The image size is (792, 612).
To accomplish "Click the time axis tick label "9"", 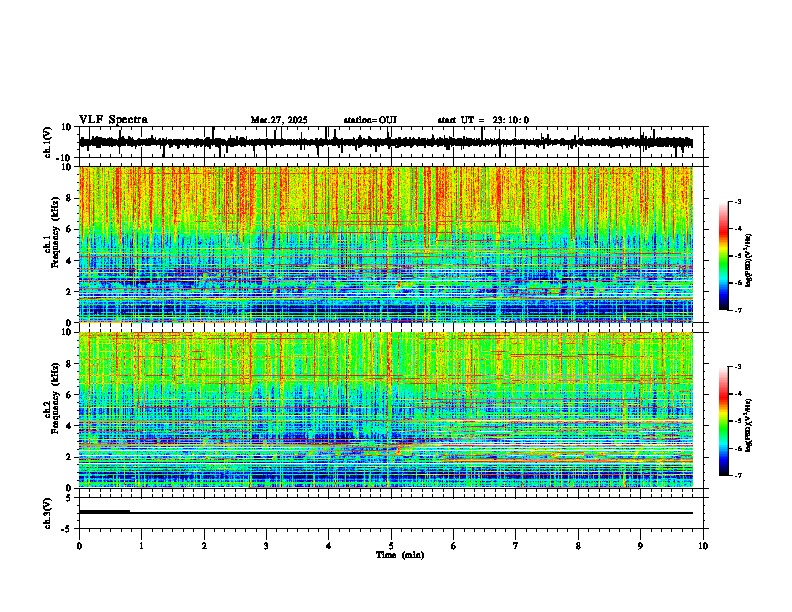I will [640, 546].
